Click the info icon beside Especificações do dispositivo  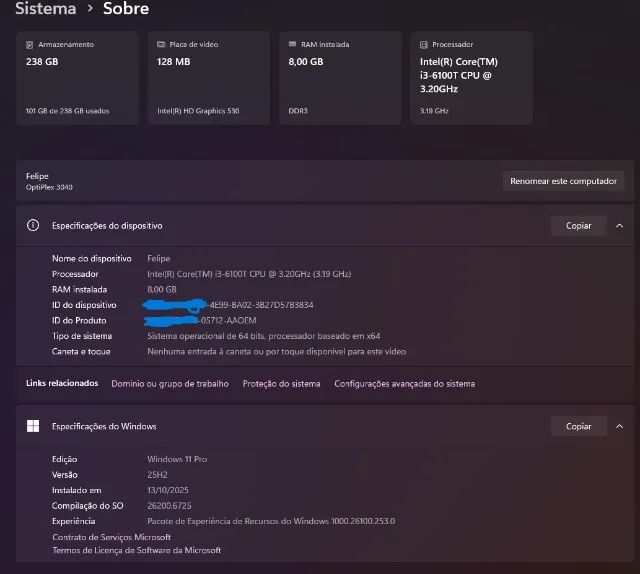point(33,226)
